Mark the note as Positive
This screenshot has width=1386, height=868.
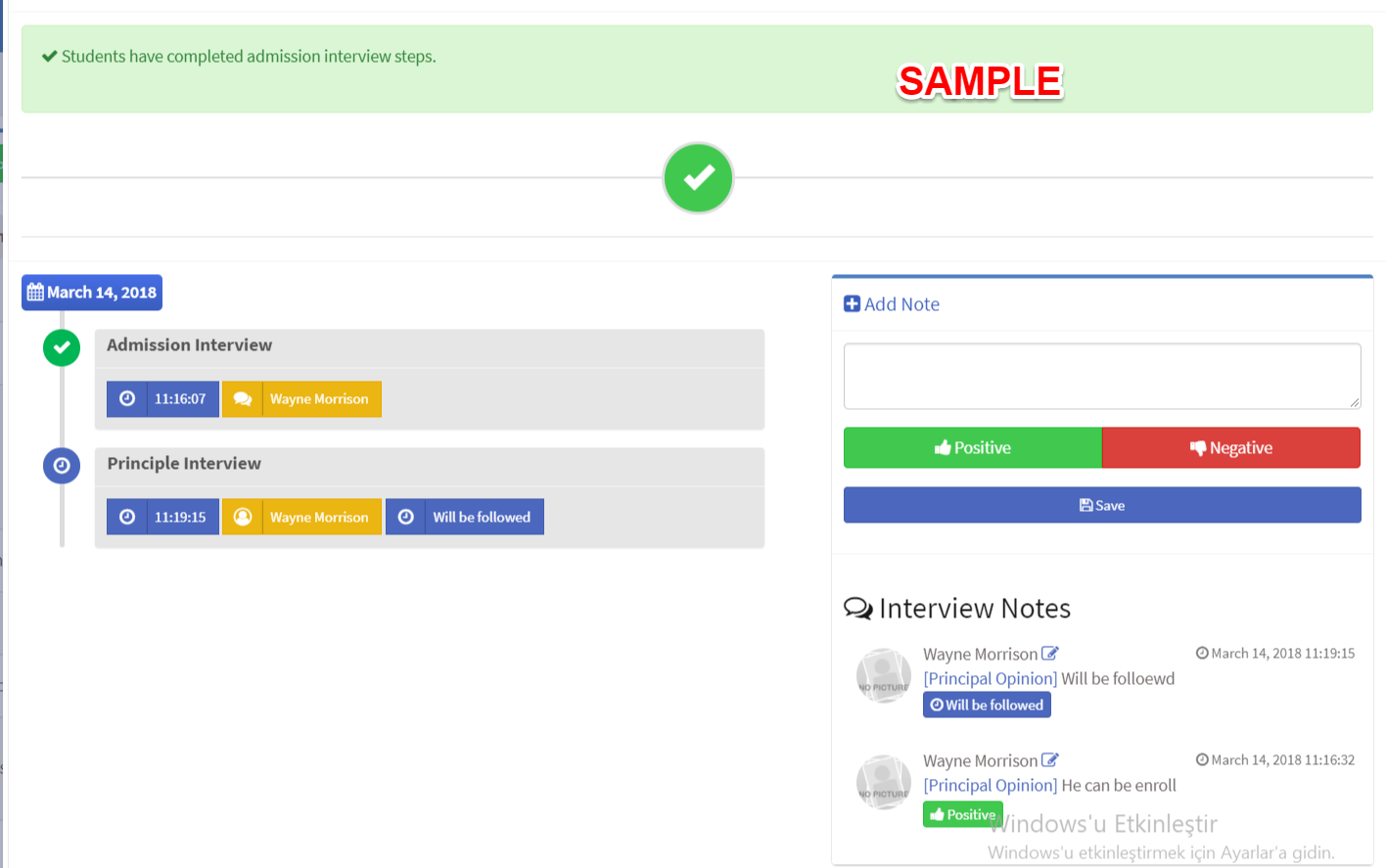pyautogui.click(x=973, y=448)
